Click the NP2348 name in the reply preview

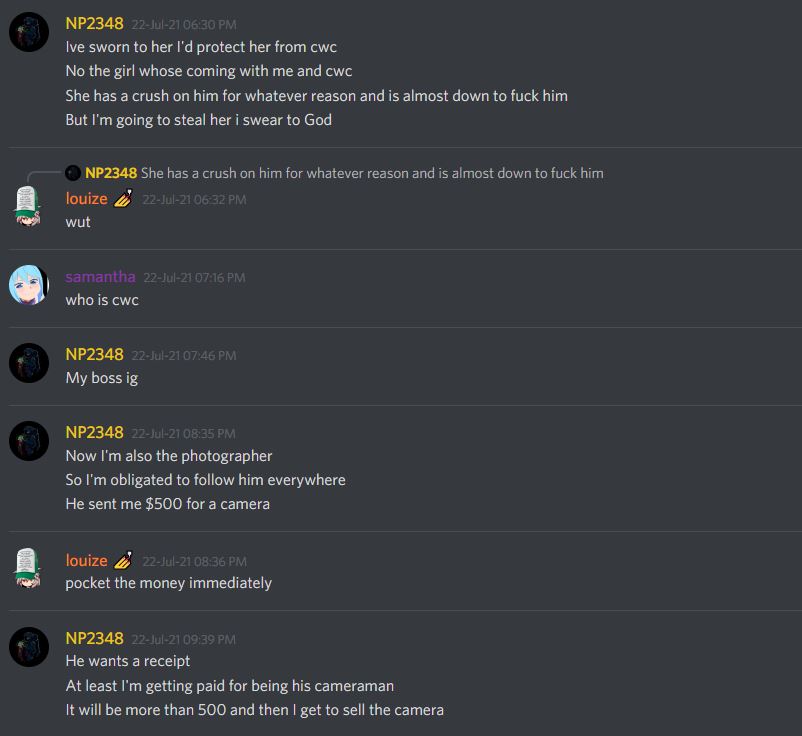coord(111,173)
